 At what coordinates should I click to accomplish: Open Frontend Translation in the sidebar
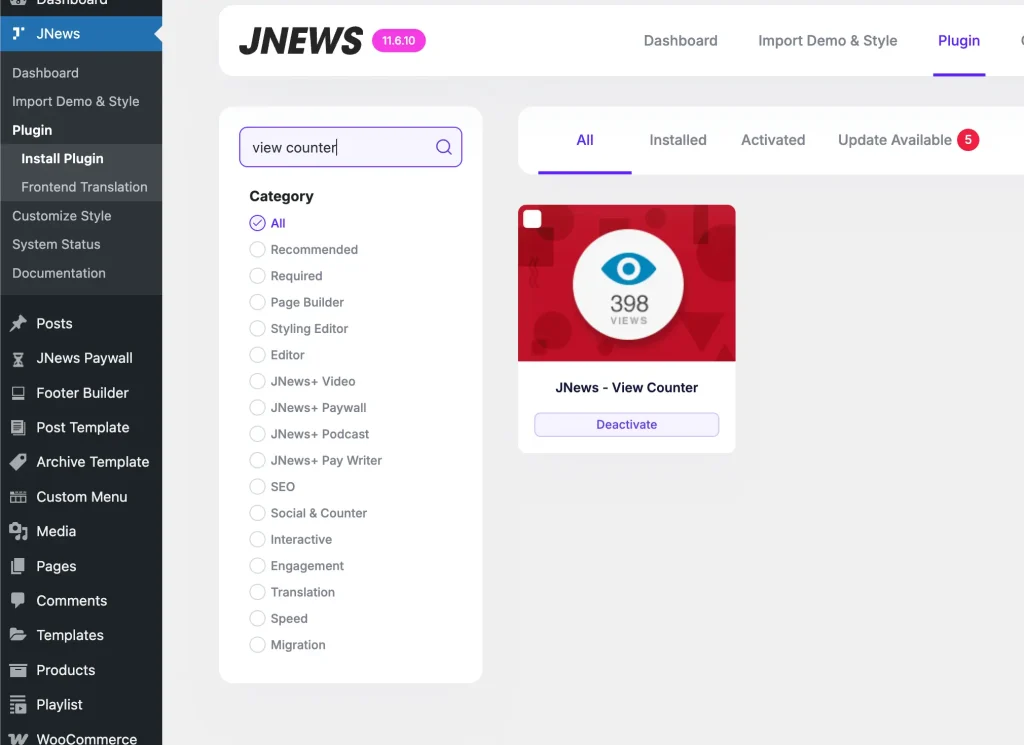pos(84,187)
